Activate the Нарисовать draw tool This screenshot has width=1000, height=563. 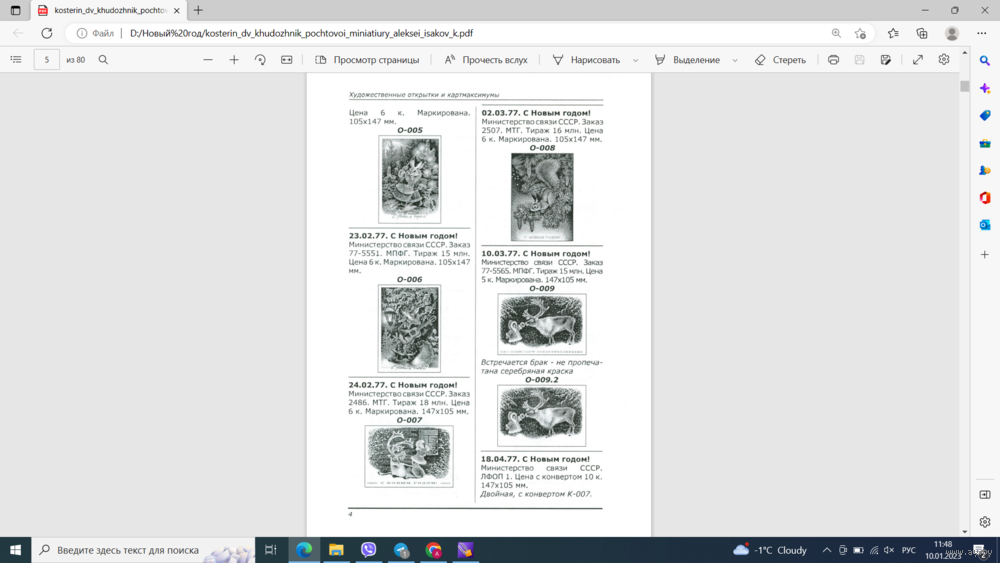coord(587,59)
